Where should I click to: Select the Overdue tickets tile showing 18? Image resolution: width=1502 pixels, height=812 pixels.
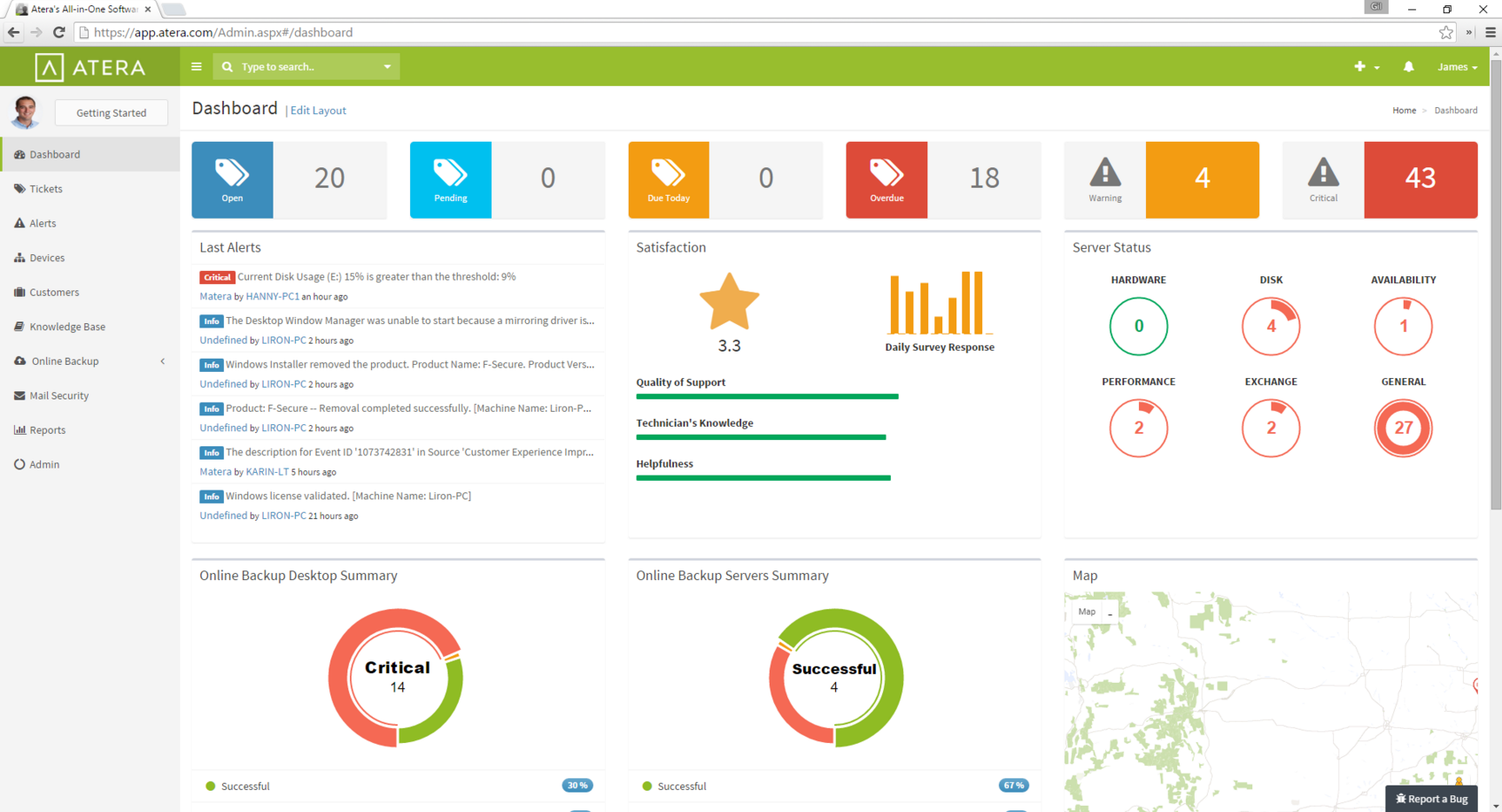[942, 180]
